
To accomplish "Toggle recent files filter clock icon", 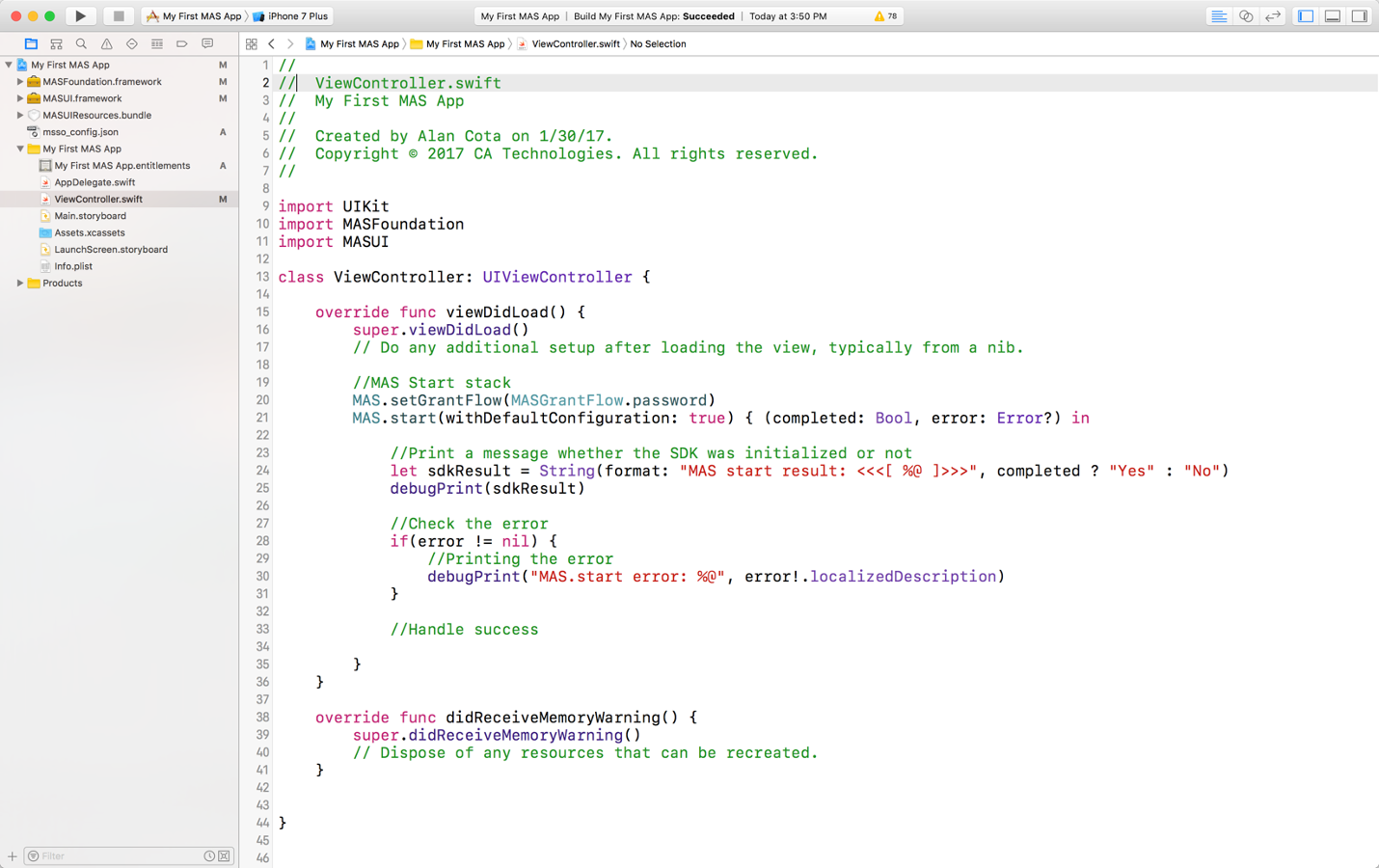I will [209, 856].
